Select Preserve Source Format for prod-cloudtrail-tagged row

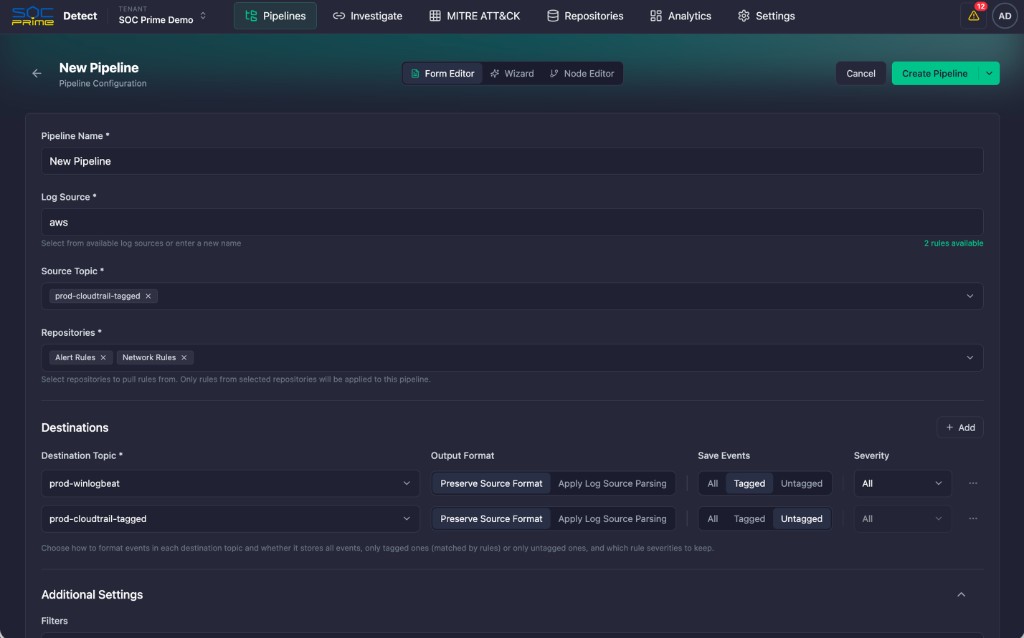(x=491, y=519)
